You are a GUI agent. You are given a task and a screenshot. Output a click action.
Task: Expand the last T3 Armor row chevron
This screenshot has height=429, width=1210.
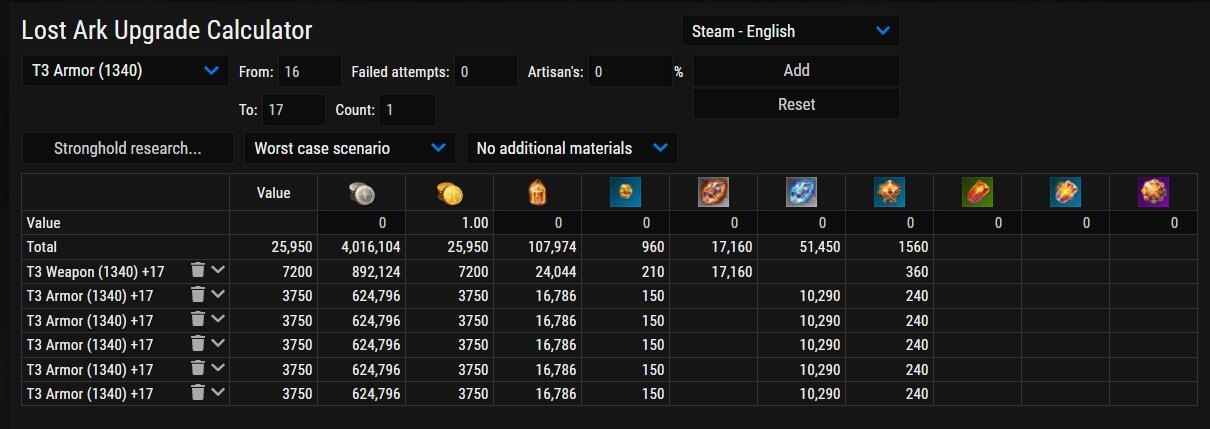point(218,392)
